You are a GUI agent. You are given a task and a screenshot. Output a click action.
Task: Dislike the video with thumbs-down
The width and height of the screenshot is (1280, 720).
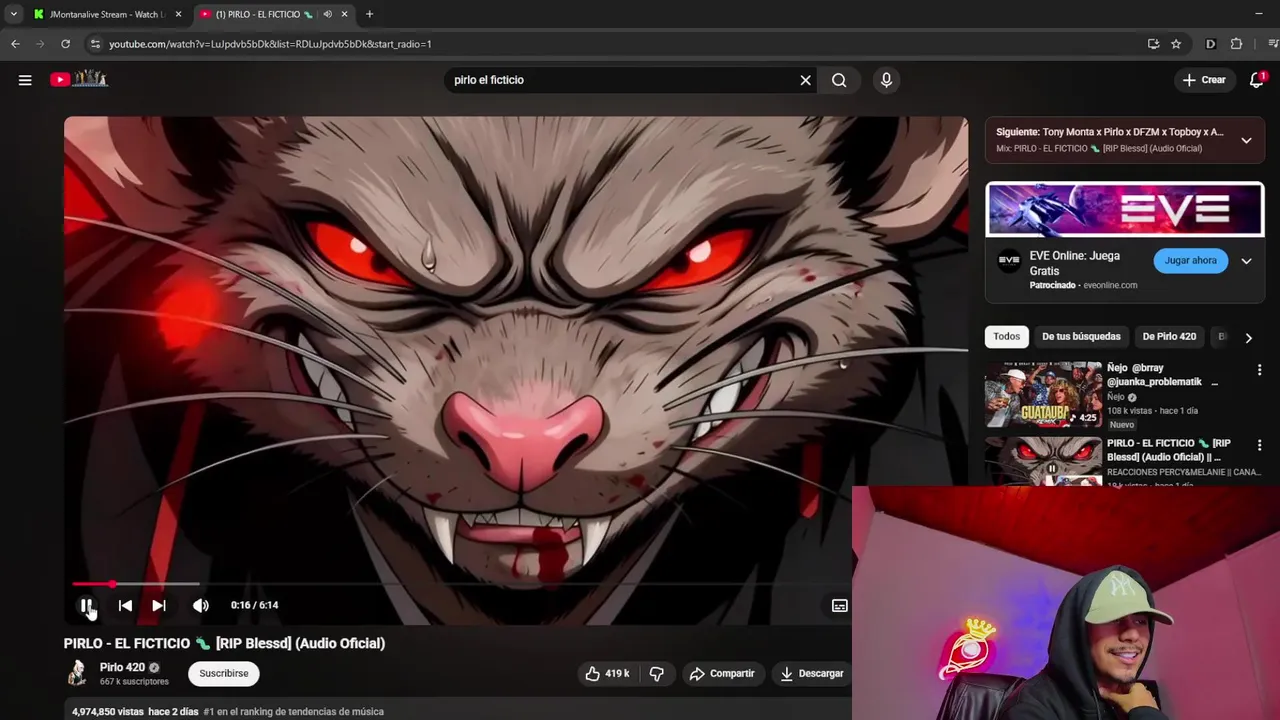[x=657, y=673]
